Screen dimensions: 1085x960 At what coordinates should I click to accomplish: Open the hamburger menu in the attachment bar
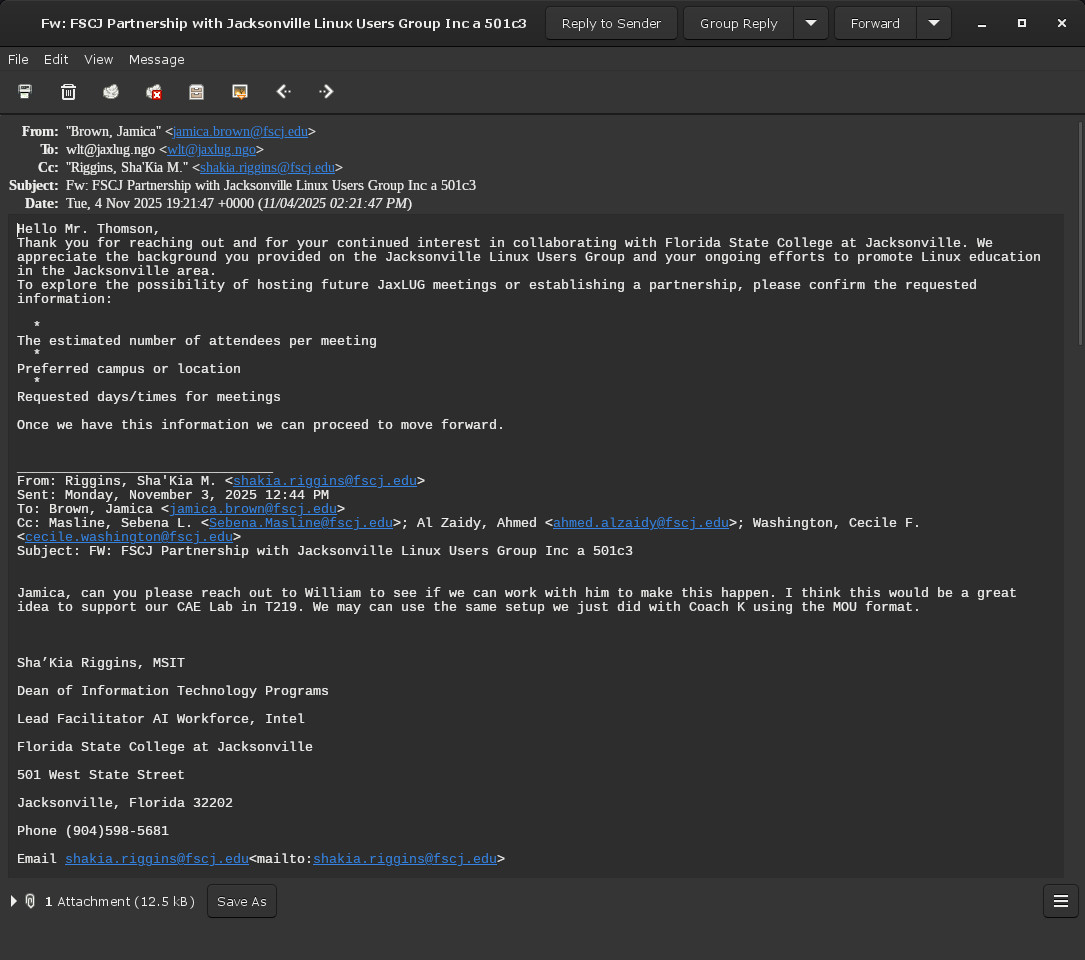click(1060, 901)
